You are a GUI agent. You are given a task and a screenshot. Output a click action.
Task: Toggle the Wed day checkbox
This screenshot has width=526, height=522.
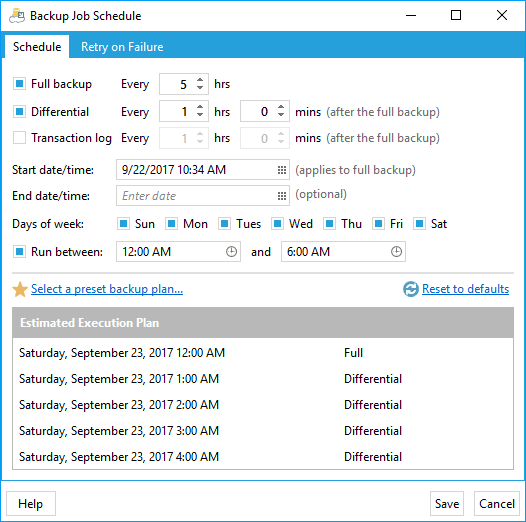pos(277,224)
